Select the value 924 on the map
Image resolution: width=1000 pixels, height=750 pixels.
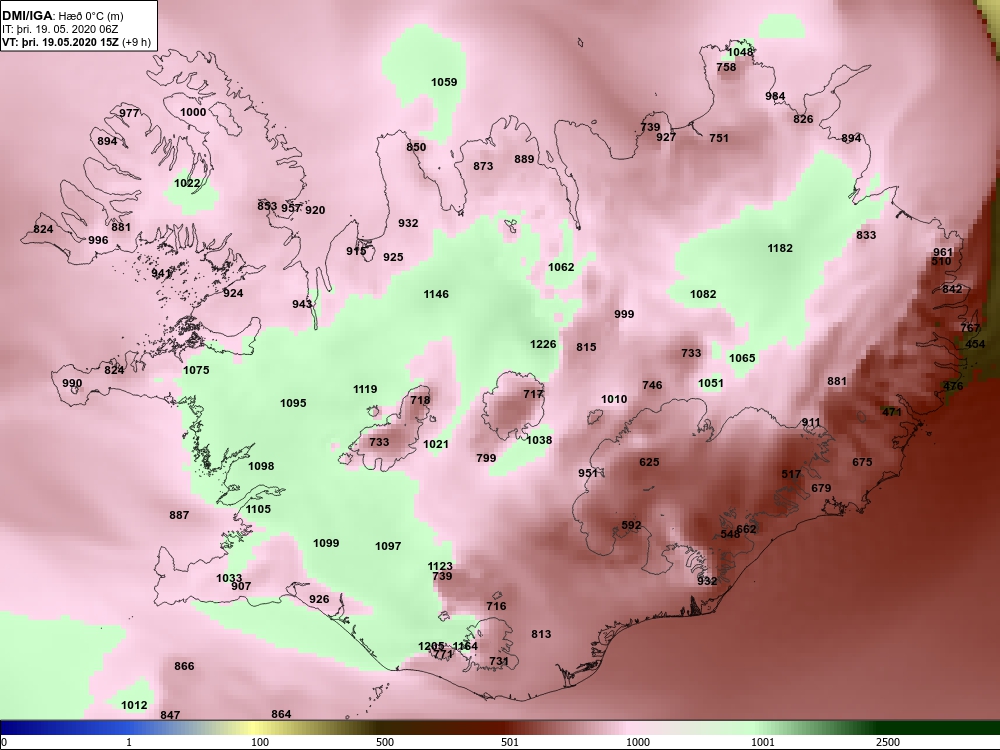click(x=233, y=293)
